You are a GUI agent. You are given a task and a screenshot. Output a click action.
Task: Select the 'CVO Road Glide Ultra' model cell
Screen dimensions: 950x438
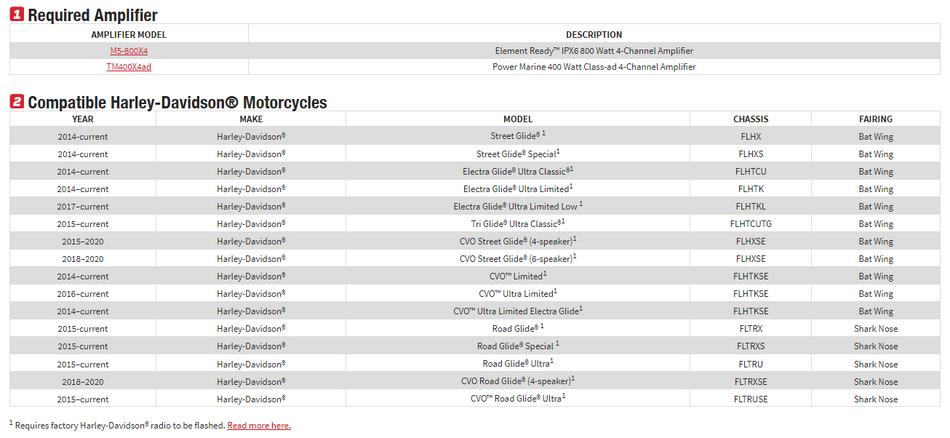(518, 399)
